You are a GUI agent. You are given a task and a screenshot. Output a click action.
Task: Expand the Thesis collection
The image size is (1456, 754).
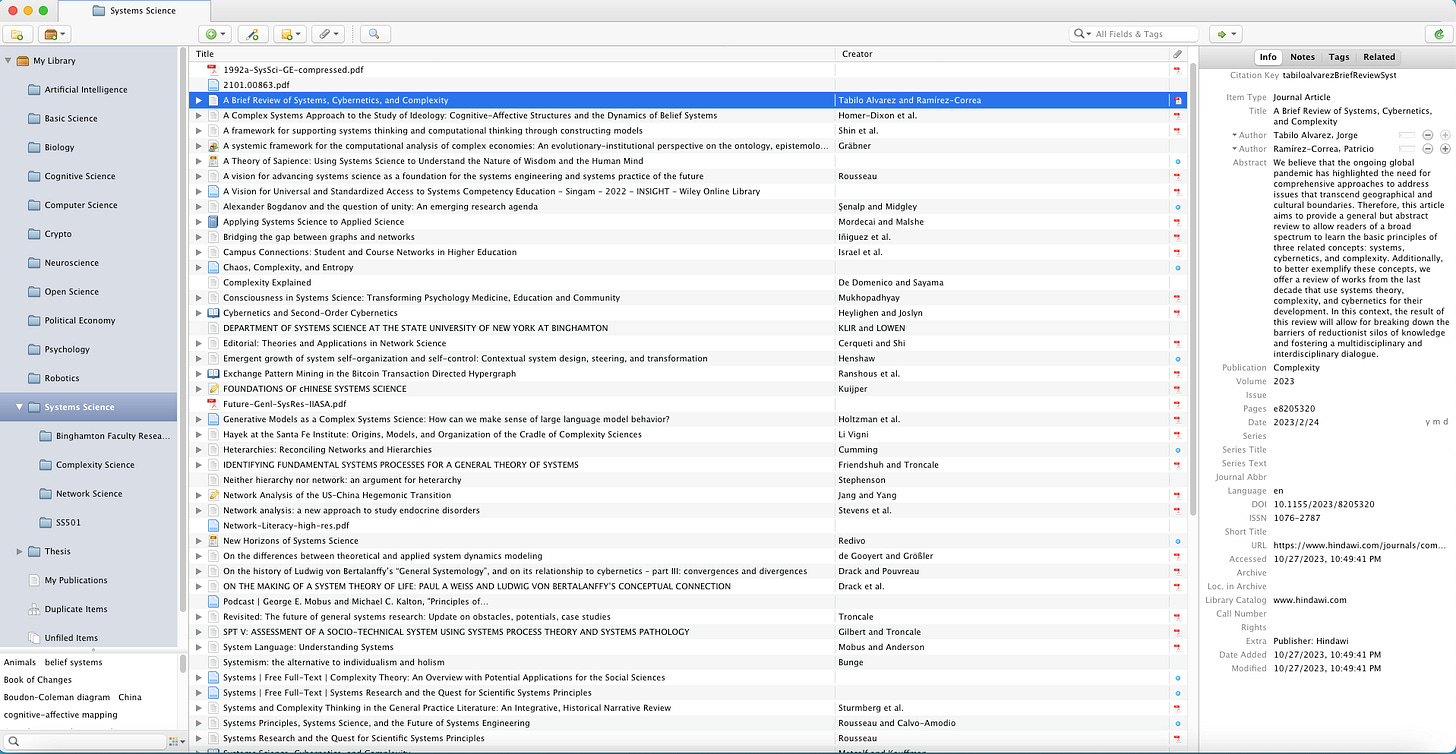21,551
